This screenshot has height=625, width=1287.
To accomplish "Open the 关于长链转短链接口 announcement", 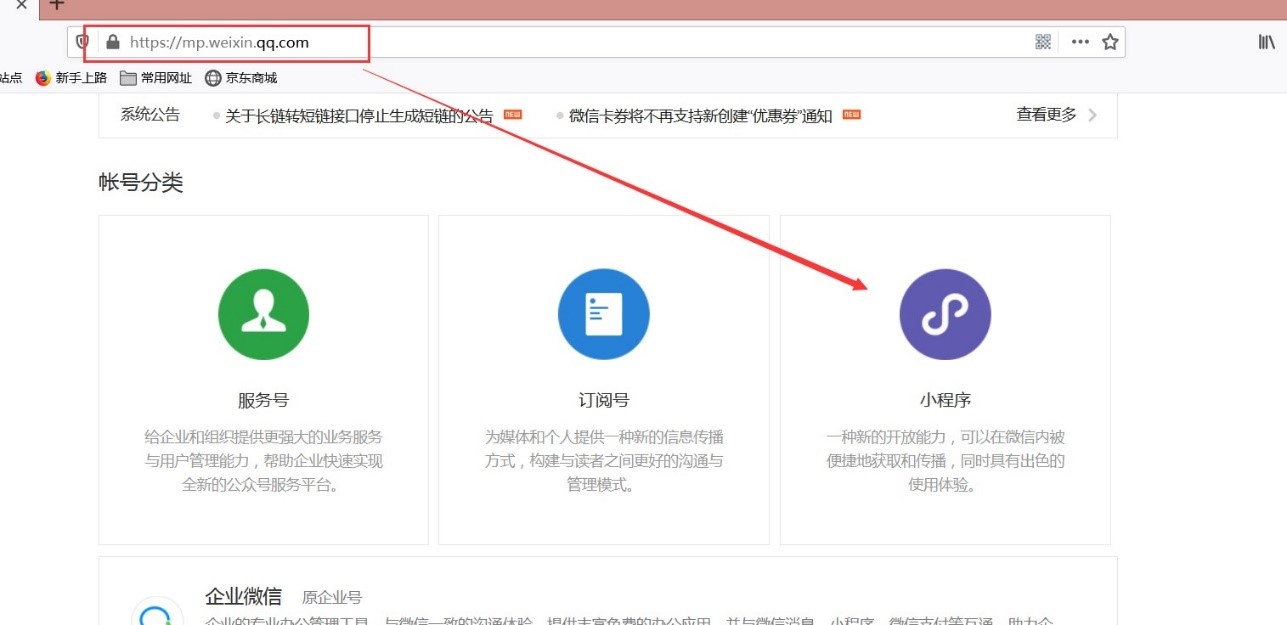I will tap(359, 116).
